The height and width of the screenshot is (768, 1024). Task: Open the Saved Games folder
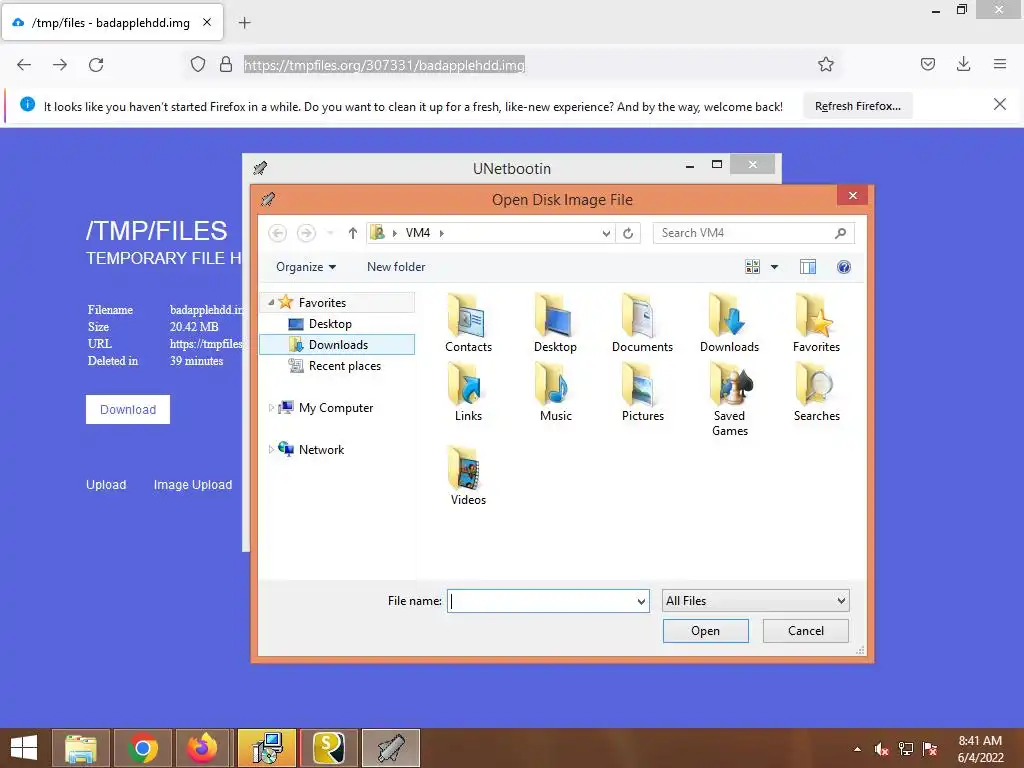point(729,399)
